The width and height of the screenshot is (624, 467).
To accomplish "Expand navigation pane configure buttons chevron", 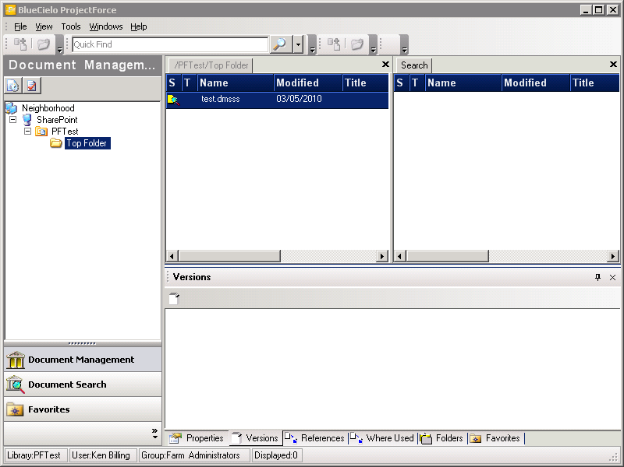I will pos(155,434).
